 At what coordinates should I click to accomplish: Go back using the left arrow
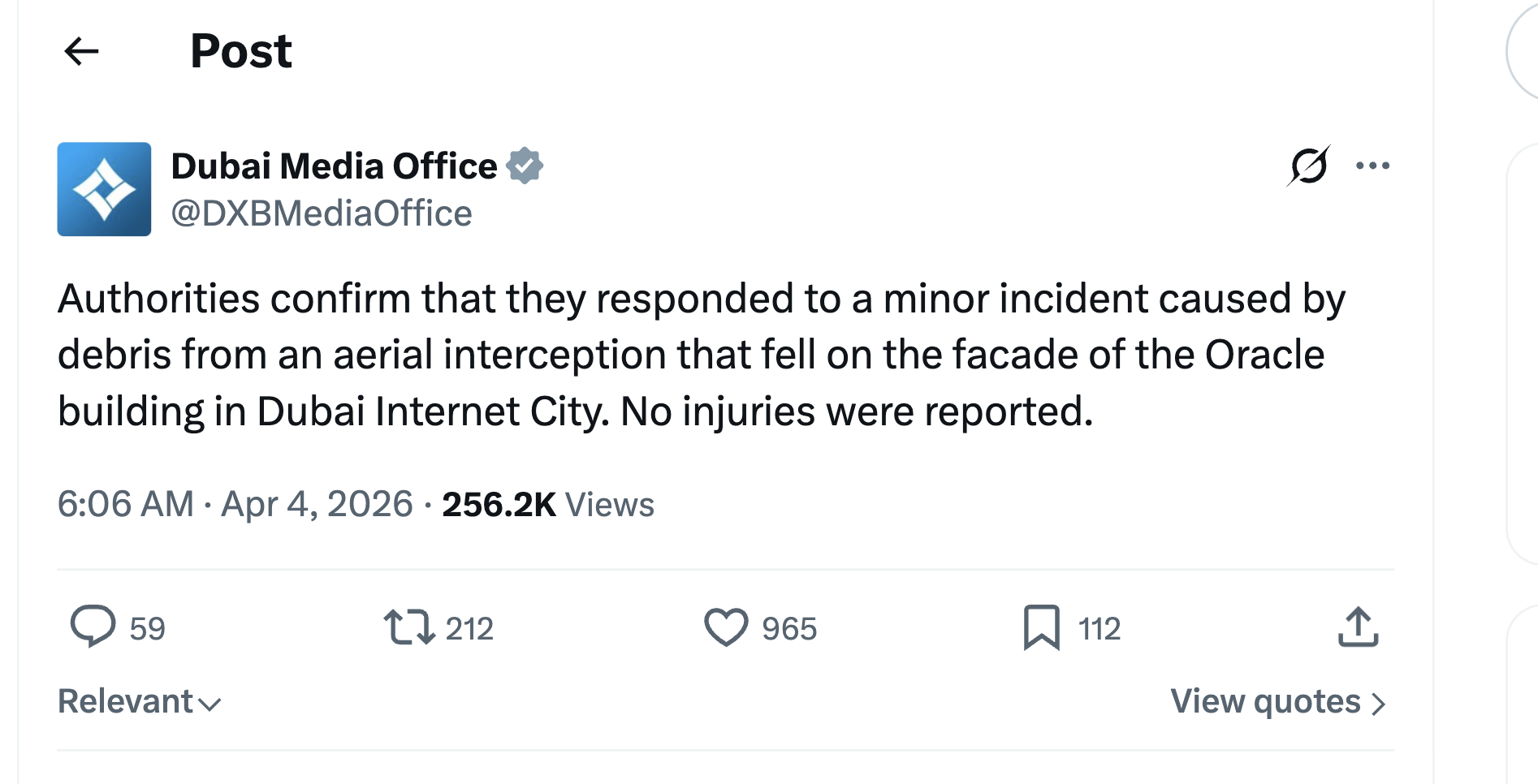(x=81, y=51)
